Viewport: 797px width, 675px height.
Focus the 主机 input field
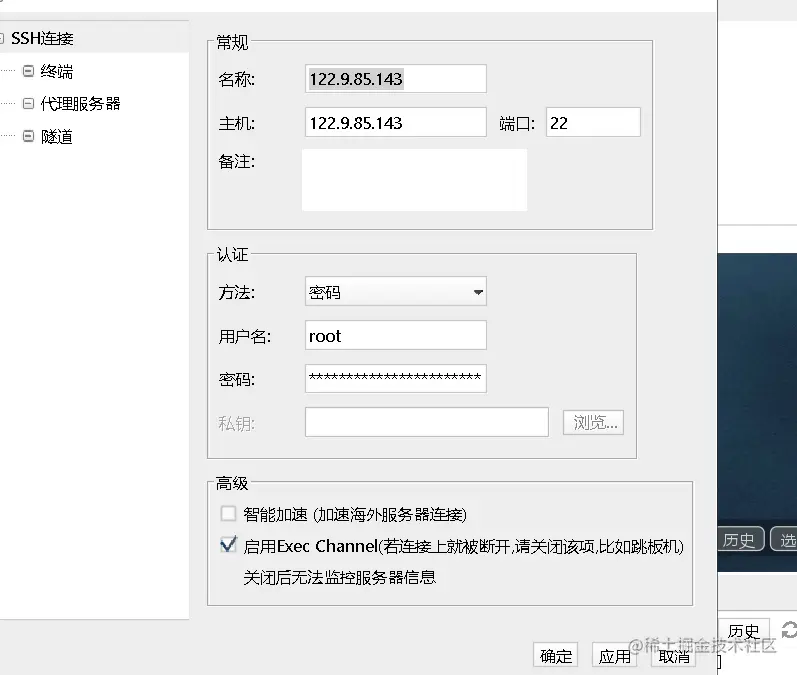tap(395, 122)
